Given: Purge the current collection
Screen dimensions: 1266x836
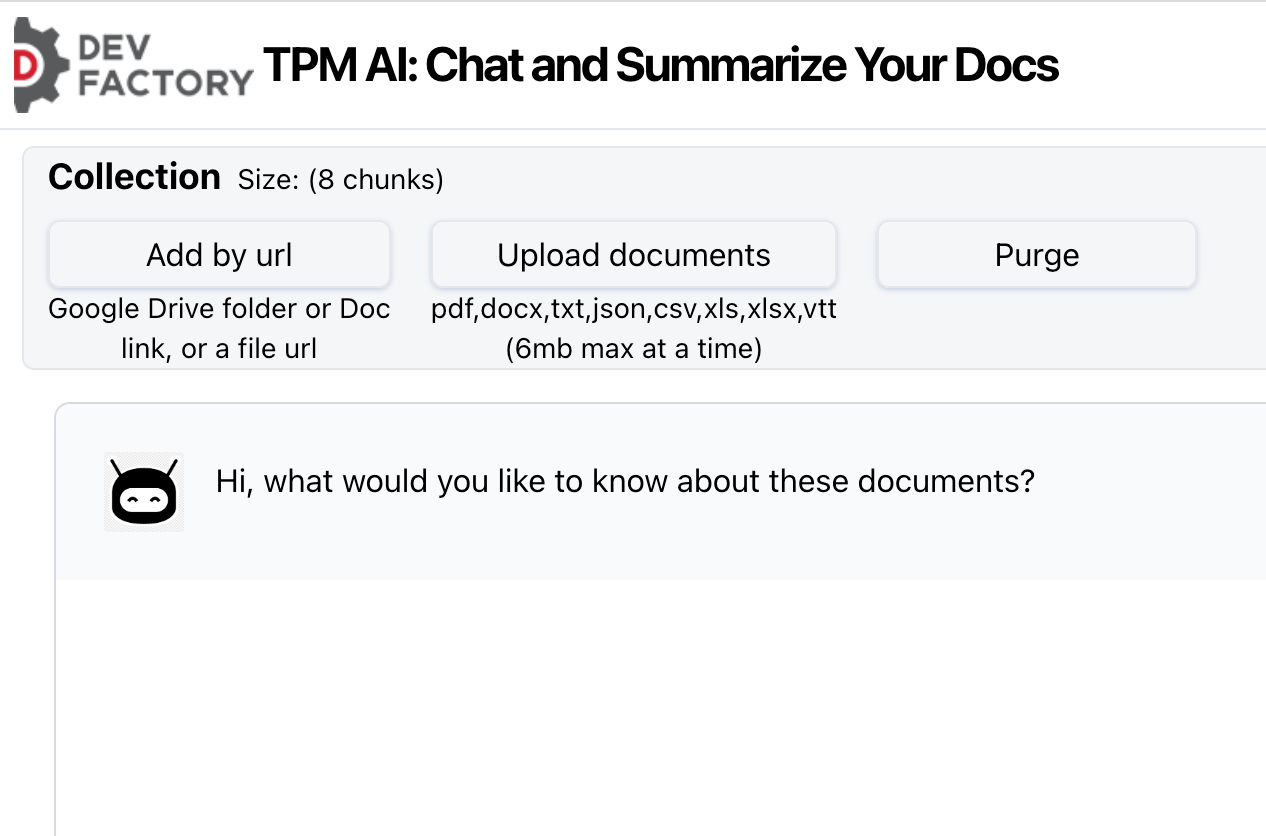Looking at the screenshot, I should [1036, 254].
